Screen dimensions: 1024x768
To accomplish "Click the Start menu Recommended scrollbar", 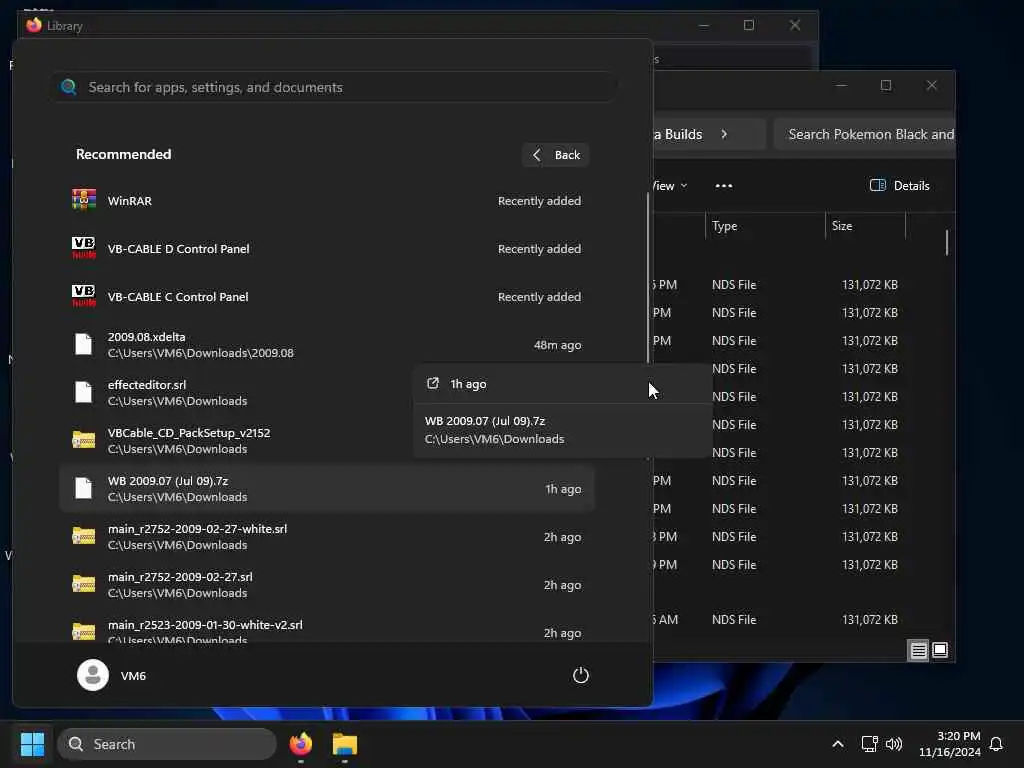I will pos(648,278).
